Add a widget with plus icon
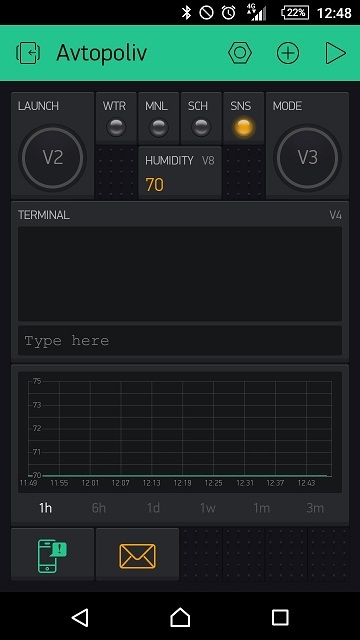360x640 pixels. click(x=288, y=53)
